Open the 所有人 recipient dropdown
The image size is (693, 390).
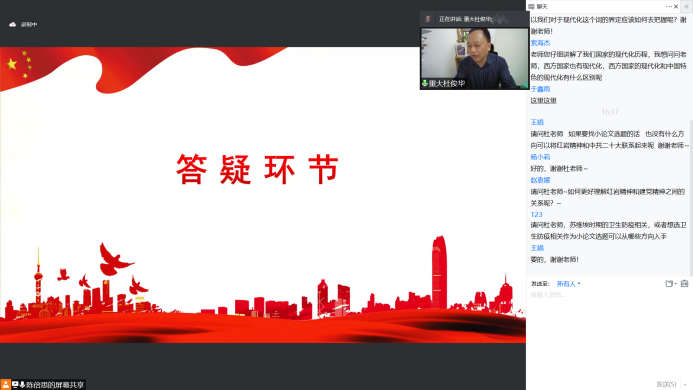[x=568, y=284]
